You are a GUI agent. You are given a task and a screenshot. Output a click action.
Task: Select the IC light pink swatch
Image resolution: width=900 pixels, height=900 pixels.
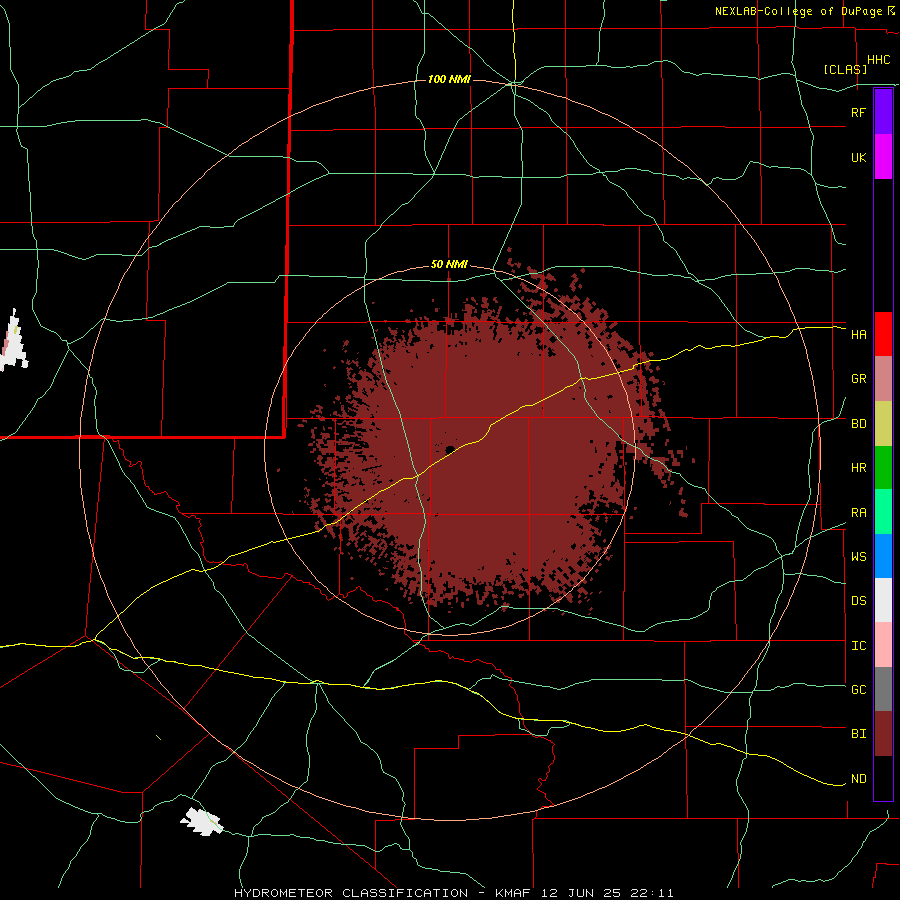tap(883, 645)
